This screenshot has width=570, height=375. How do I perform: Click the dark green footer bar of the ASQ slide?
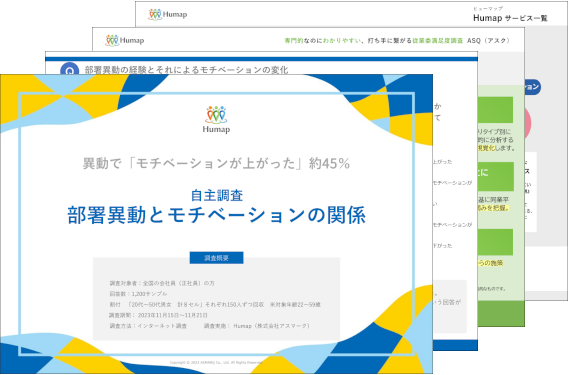[501, 313]
